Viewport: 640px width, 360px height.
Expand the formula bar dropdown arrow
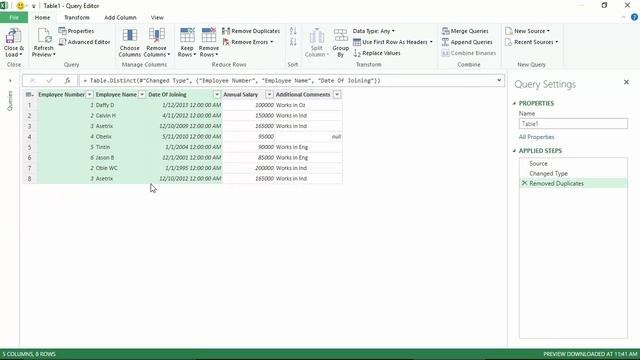(x=499, y=80)
